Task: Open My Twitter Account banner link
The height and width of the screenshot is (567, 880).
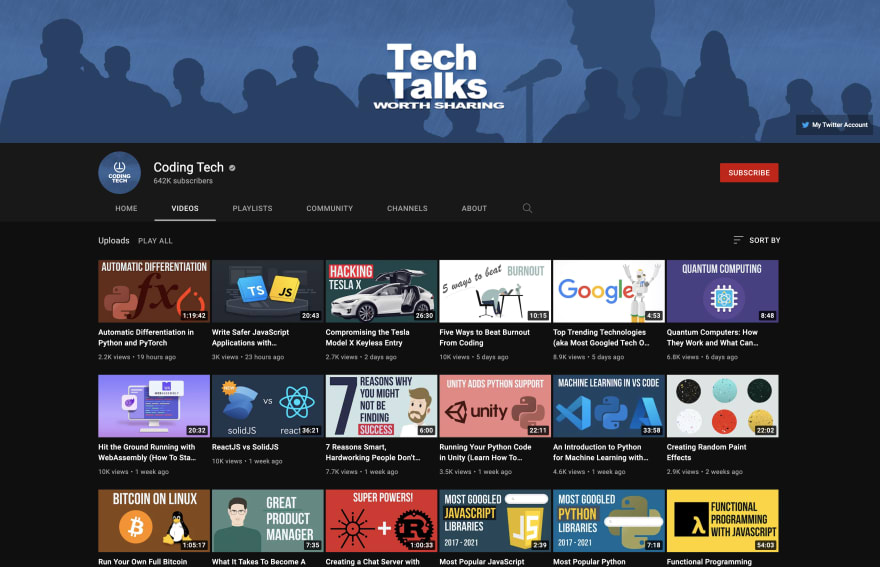Action: [x=834, y=125]
